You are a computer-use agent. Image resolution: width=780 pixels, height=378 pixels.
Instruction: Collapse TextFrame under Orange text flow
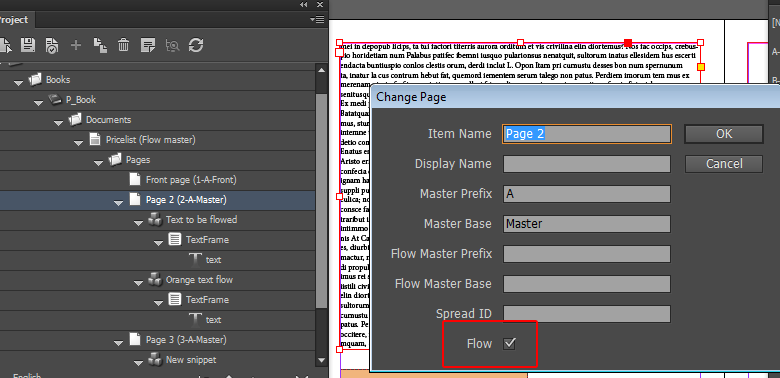pos(158,303)
